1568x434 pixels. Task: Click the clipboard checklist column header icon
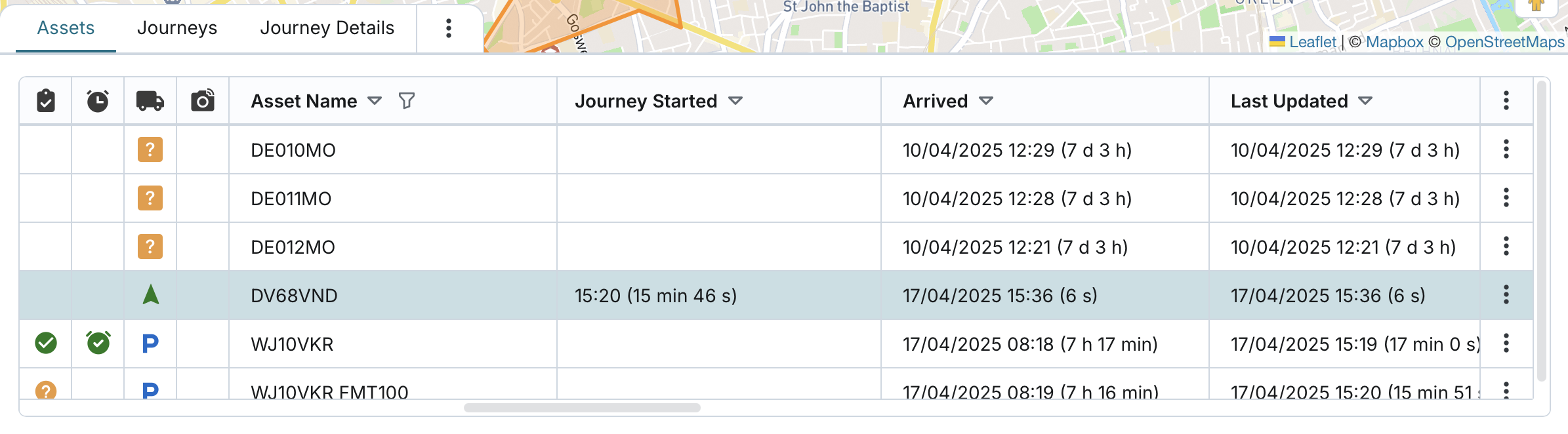pos(46,101)
